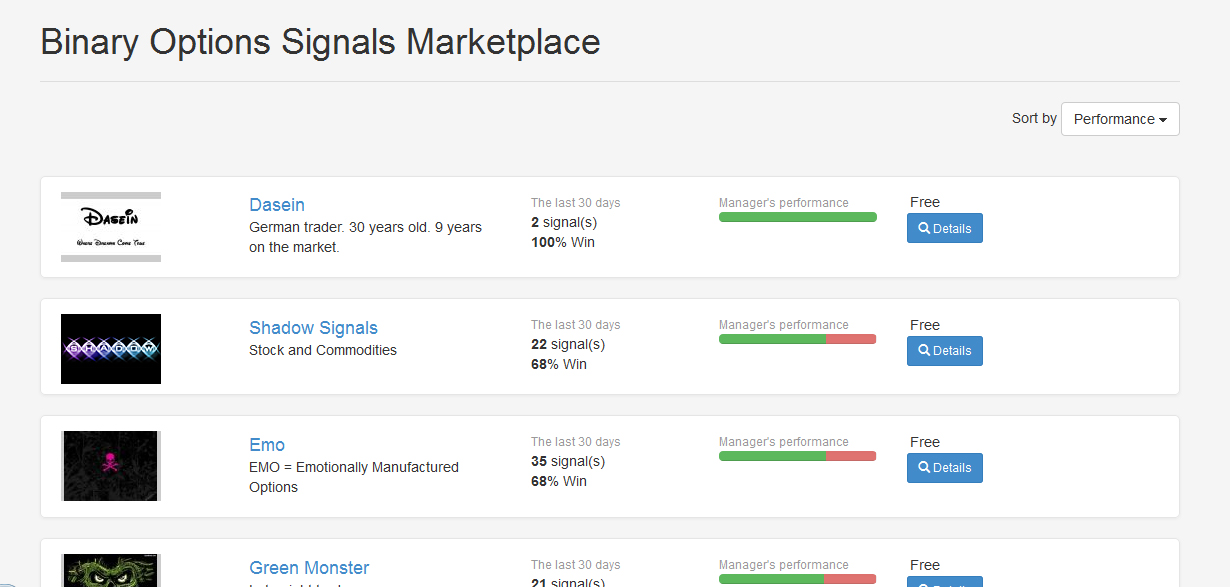The height and width of the screenshot is (587, 1230).
Task: Click the Binary Options Signals Marketplace heading
Action: [x=320, y=42]
